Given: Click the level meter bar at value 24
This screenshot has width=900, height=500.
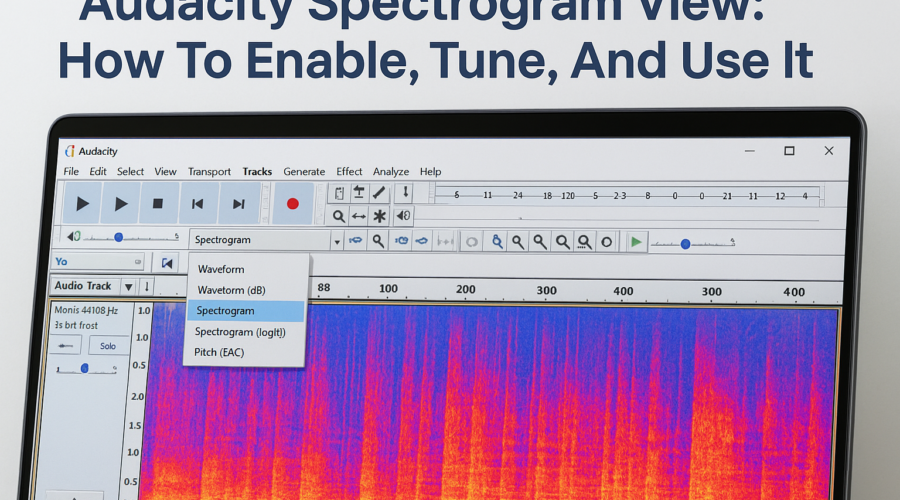Looking at the screenshot, I should [x=518, y=196].
